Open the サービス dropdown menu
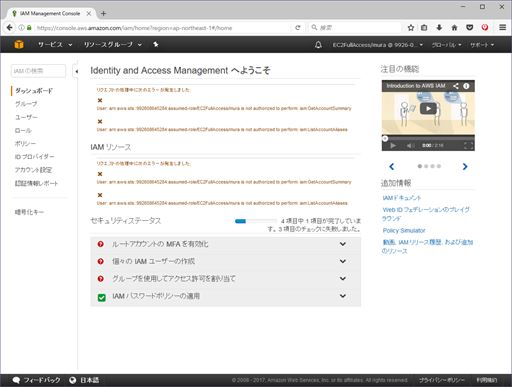The height and width of the screenshot is (387, 512). pos(55,44)
